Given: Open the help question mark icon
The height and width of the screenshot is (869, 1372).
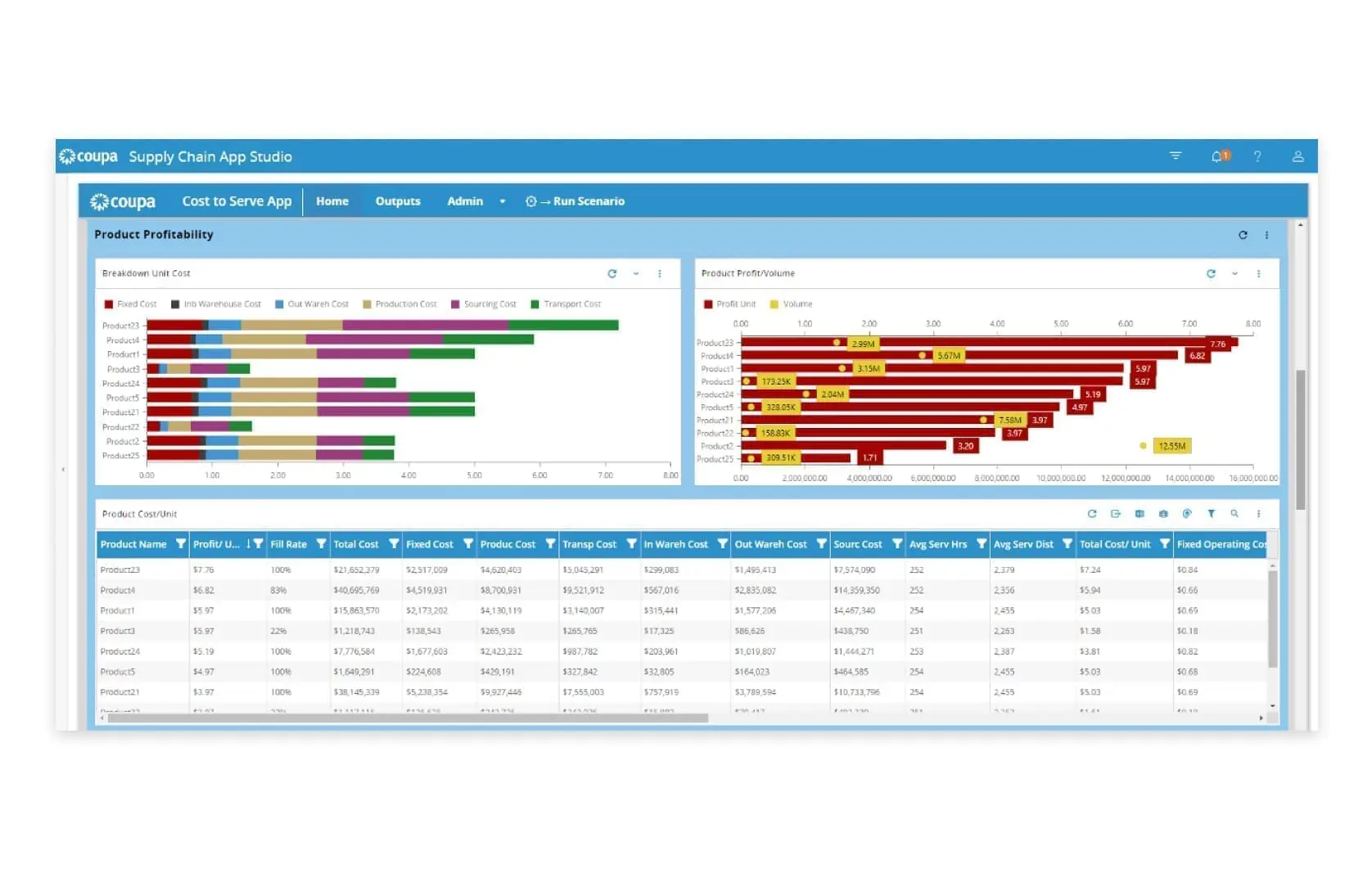Looking at the screenshot, I should click(x=1257, y=156).
